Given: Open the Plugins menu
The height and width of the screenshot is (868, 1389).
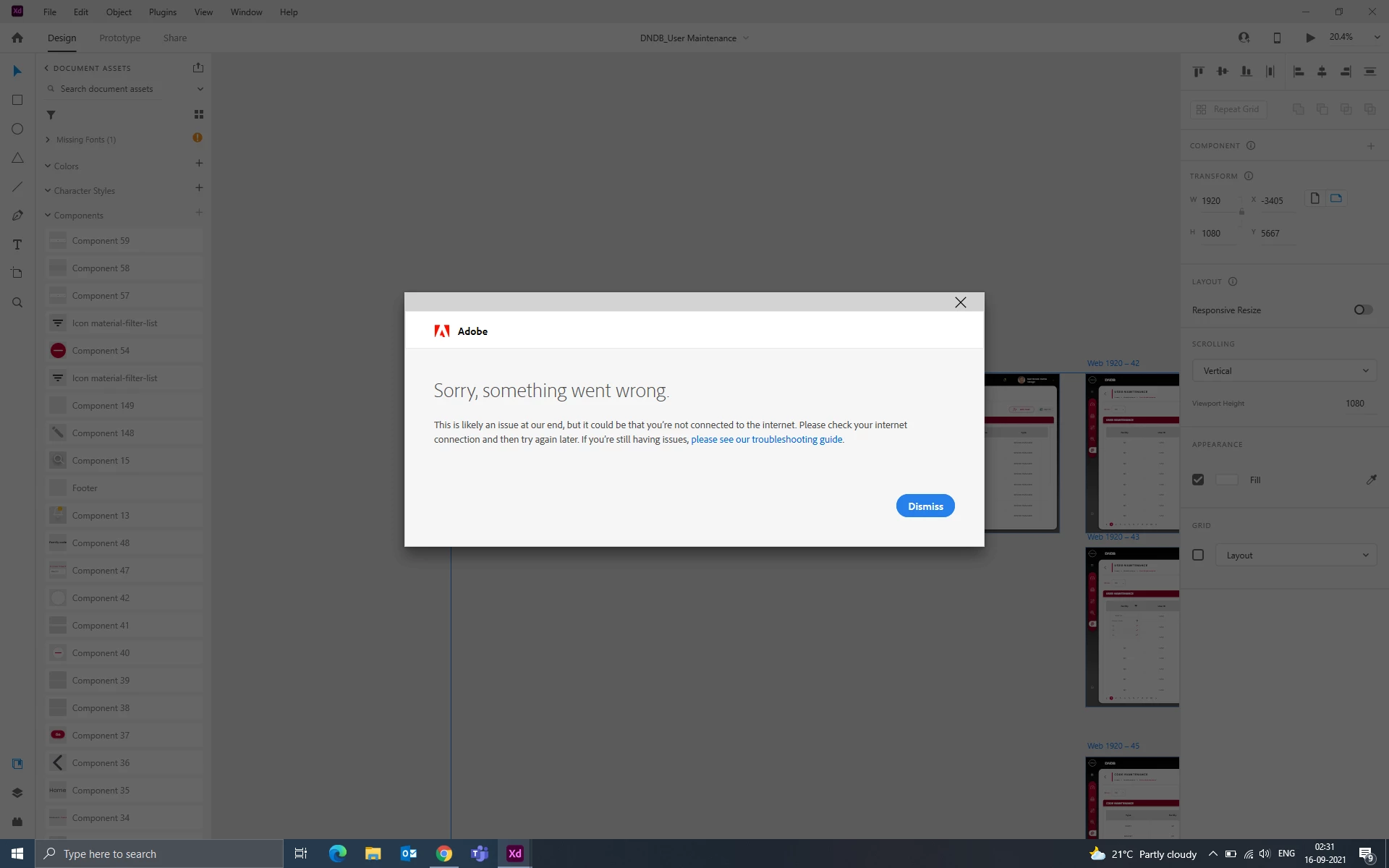Looking at the screenshot, I should click(162, 12).
